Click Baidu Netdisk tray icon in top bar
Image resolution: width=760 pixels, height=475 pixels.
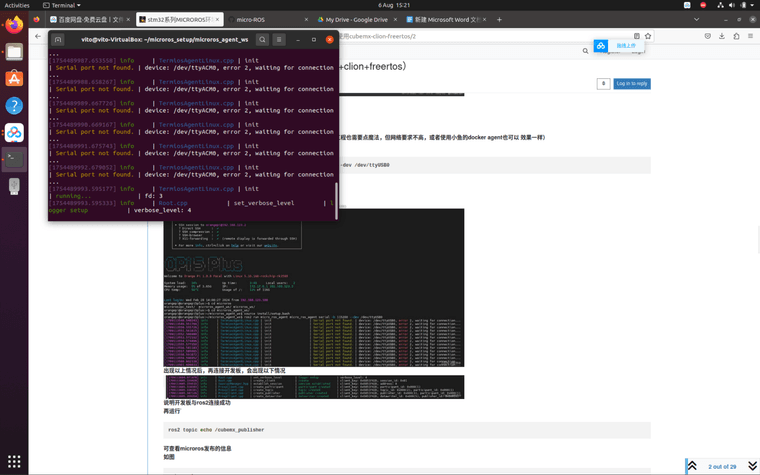687,5
